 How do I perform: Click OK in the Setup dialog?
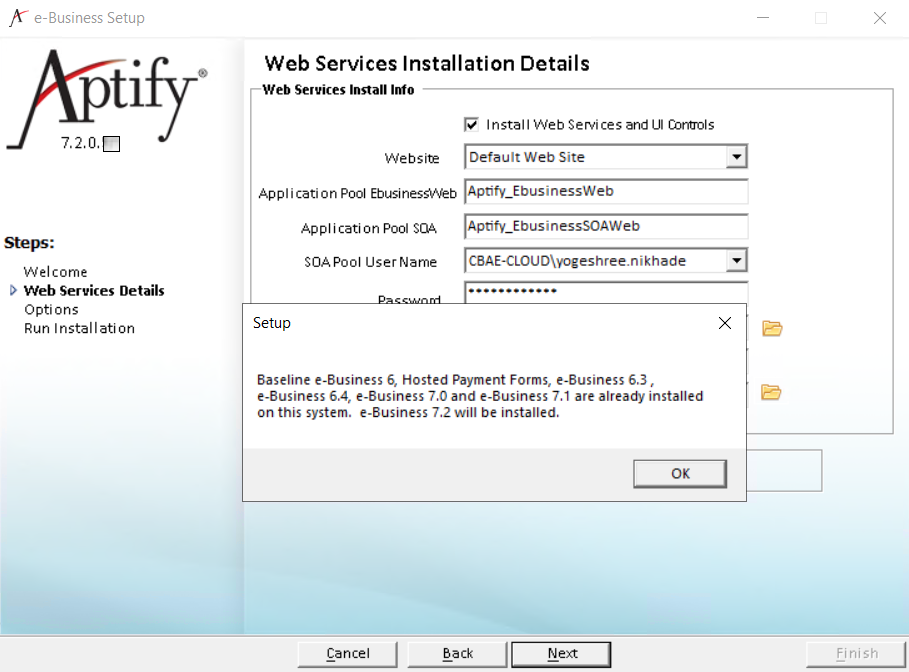pyautogui.click(x=679, y=474)
